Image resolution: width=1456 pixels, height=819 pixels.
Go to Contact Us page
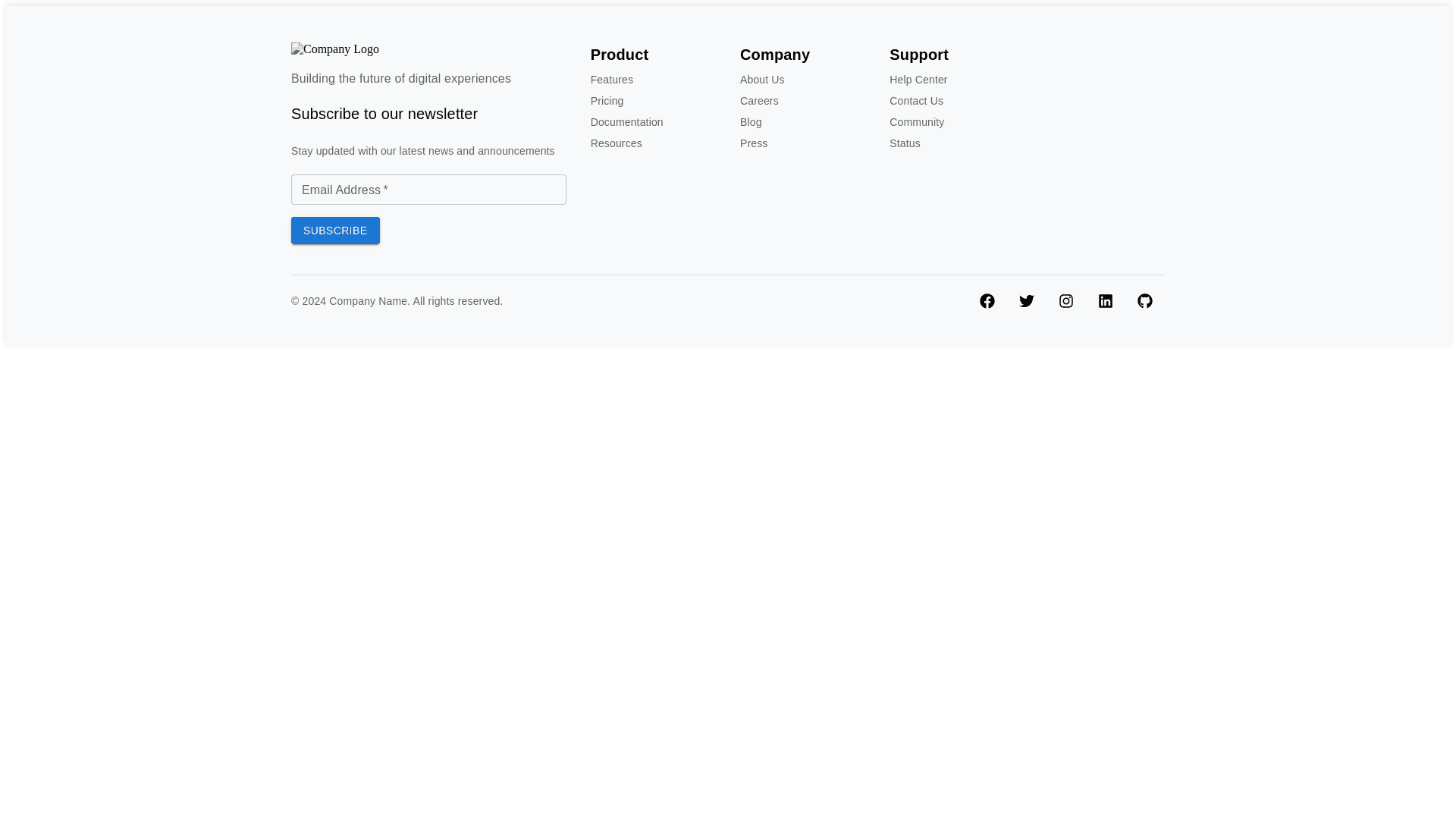pos(916,101)
